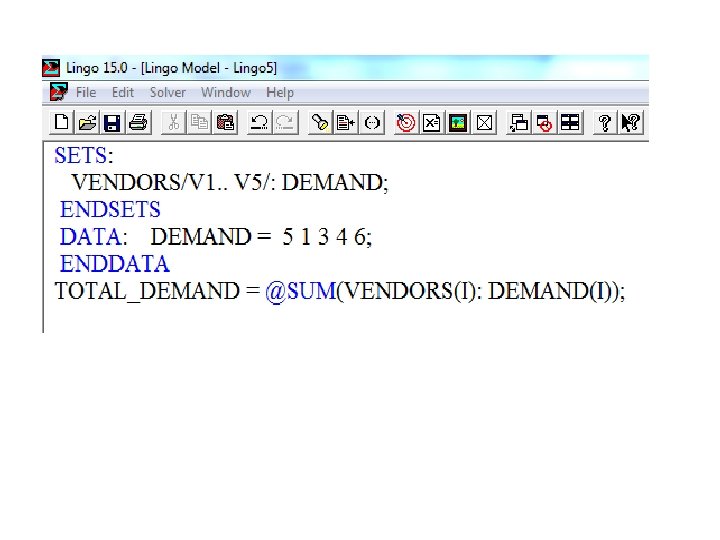Open help topics question mark icon
Viewport: 720px width, 540px height.
click(x=605, y=123)
